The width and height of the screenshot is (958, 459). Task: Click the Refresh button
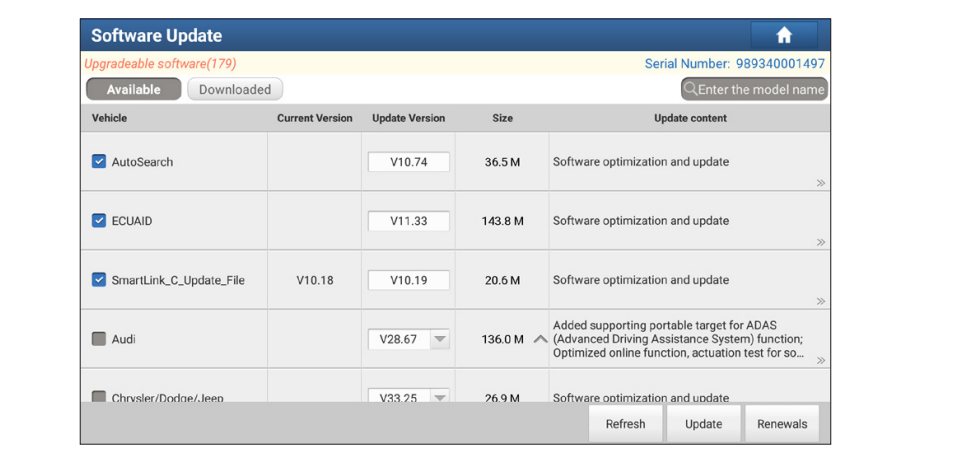625,424
